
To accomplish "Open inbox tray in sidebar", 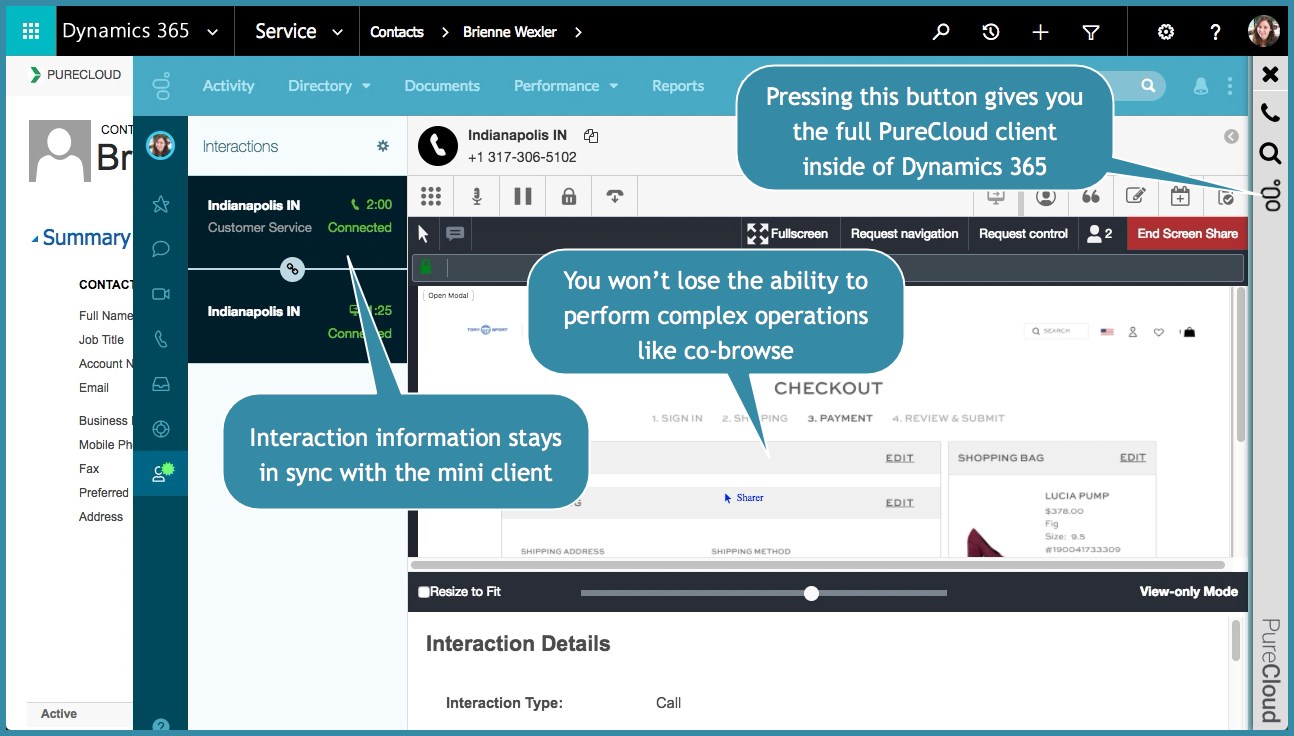I will point(160,384).
